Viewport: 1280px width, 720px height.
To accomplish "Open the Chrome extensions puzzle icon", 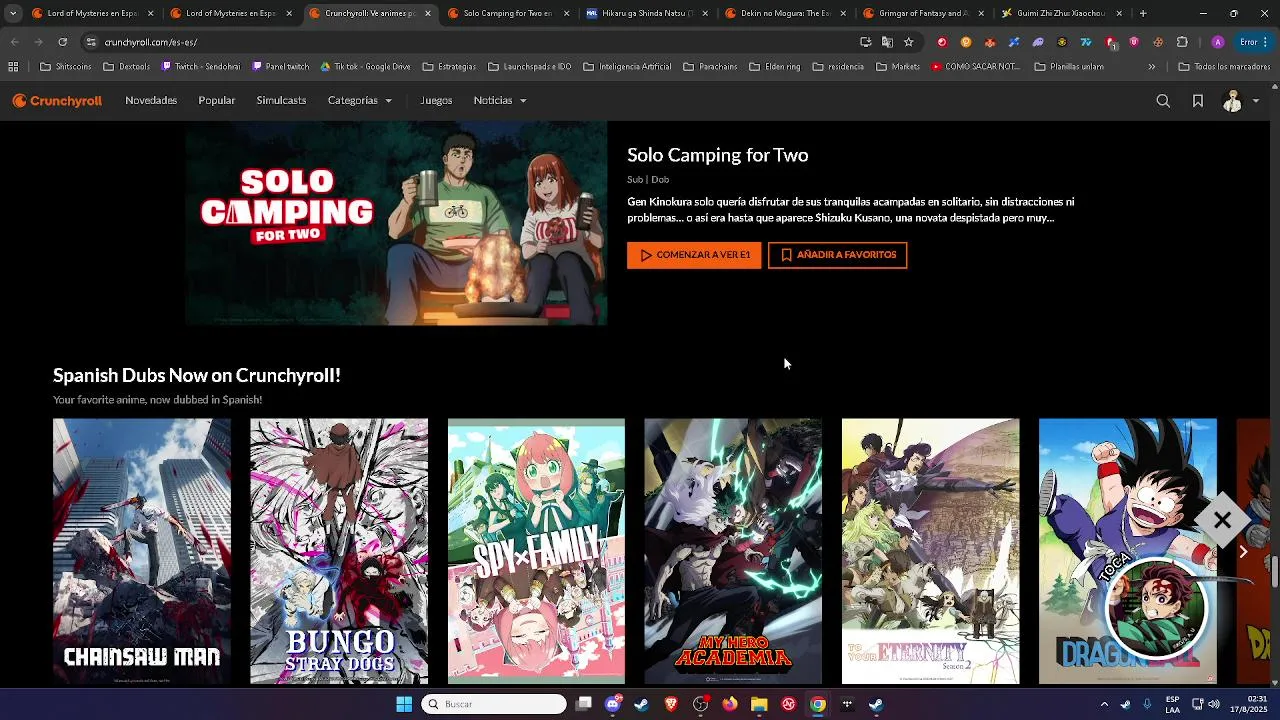I will 1182,42.
